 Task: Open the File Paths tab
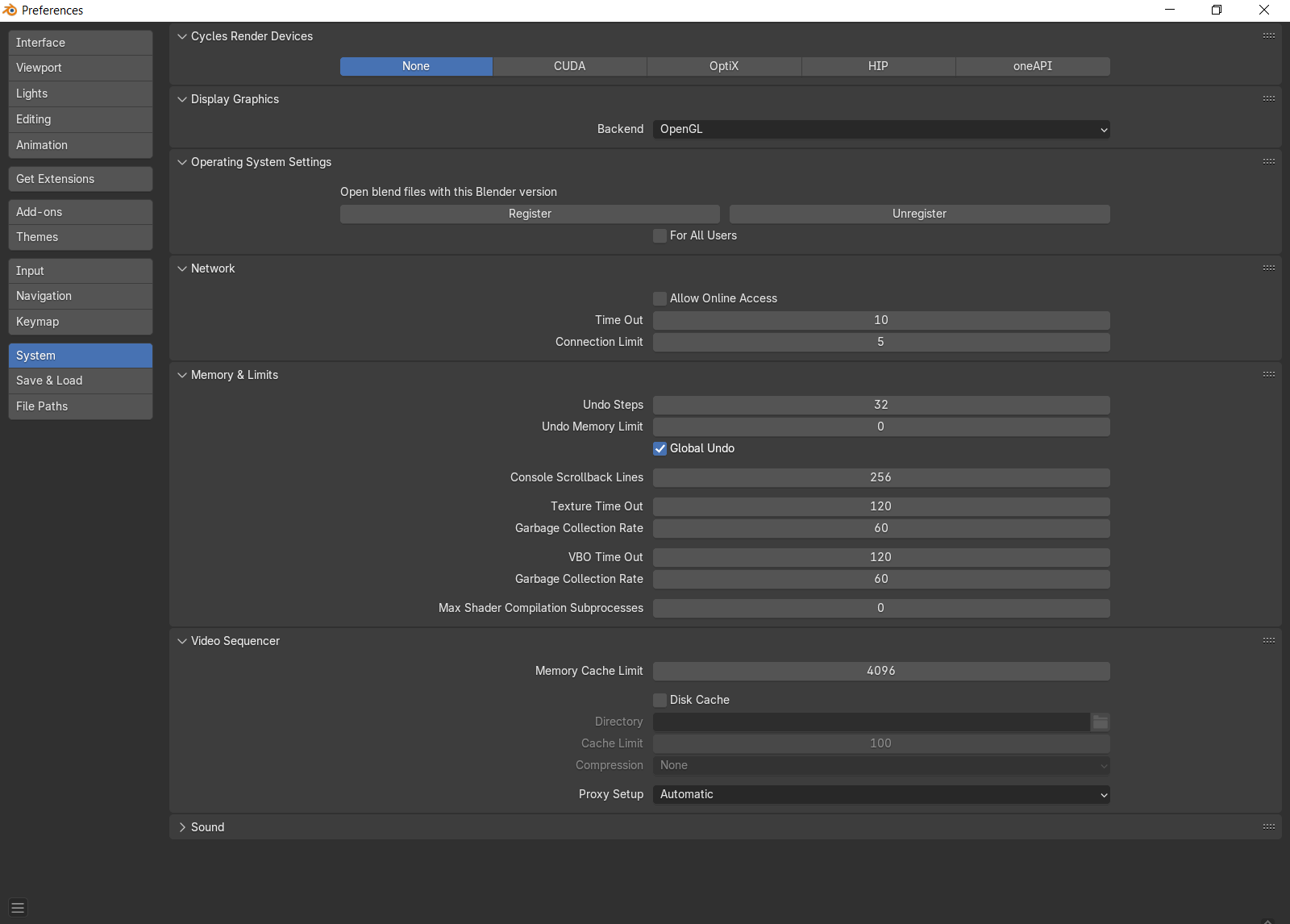click(x=81, y=406)
